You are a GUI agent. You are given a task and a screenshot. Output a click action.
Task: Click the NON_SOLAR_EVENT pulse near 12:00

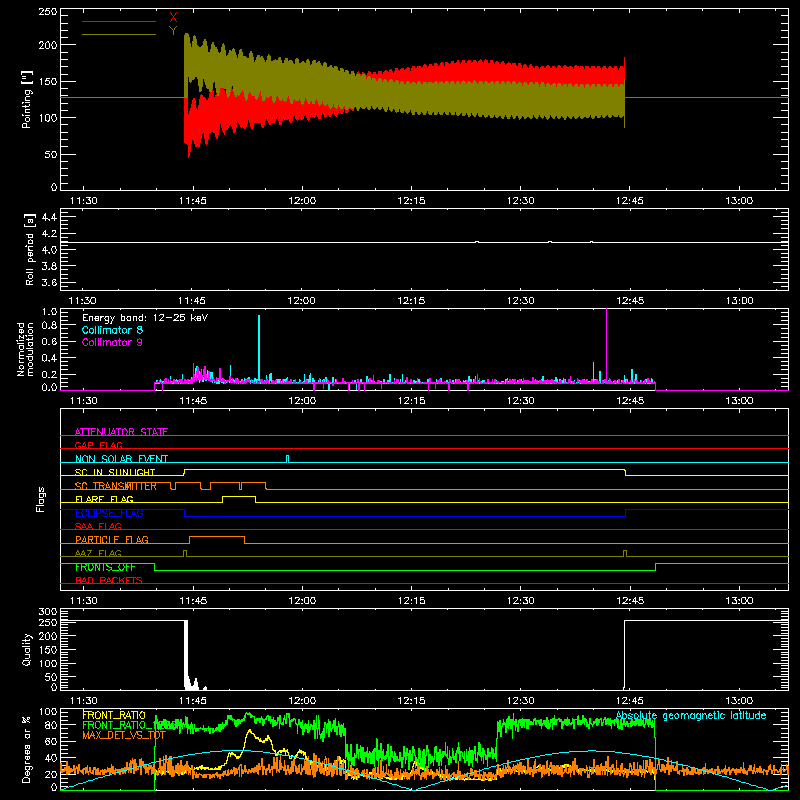click(288, 459)
